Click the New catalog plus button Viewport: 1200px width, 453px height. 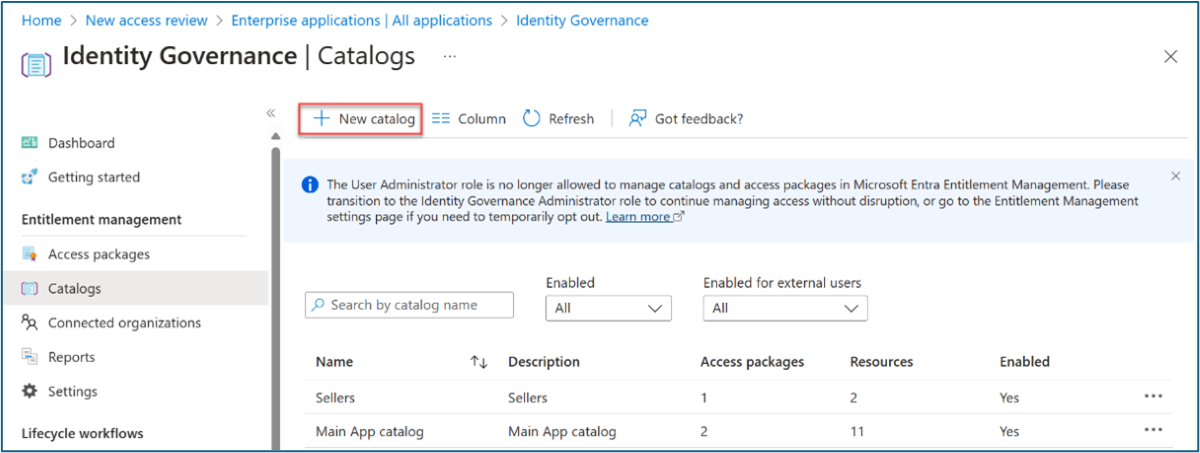[x=322, y=118]
